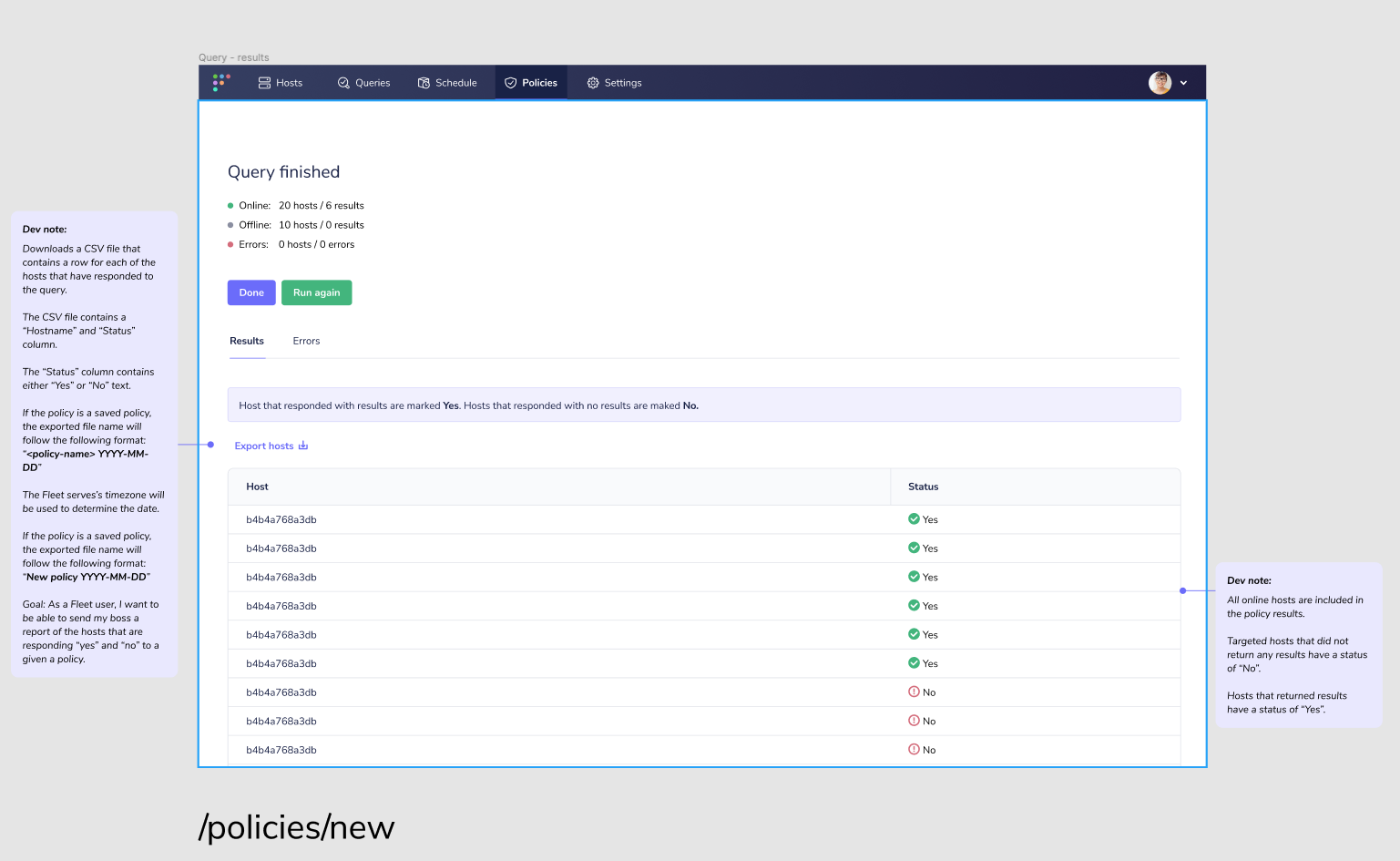Viewport: 1400px width, 861px height.
Task: Click the Online status indicator dot
Action: 230,205
